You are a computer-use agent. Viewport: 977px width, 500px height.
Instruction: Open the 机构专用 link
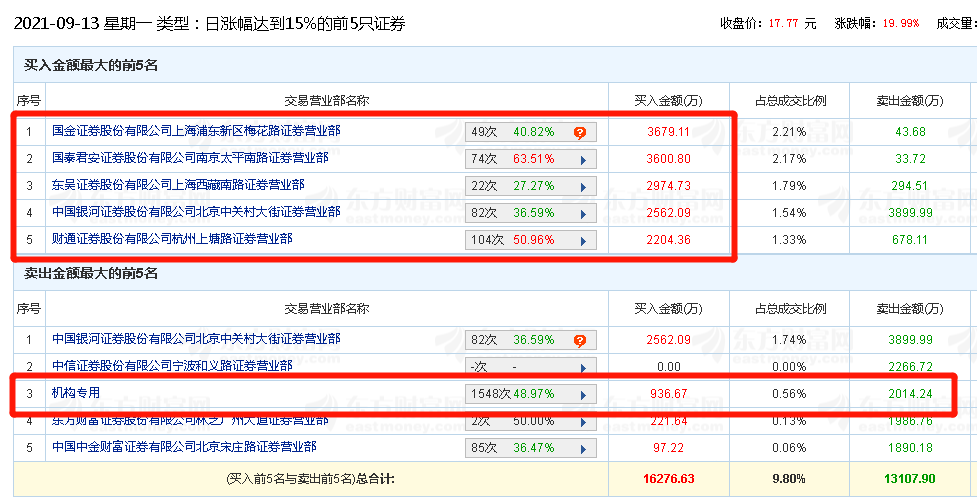click(75, 393)
